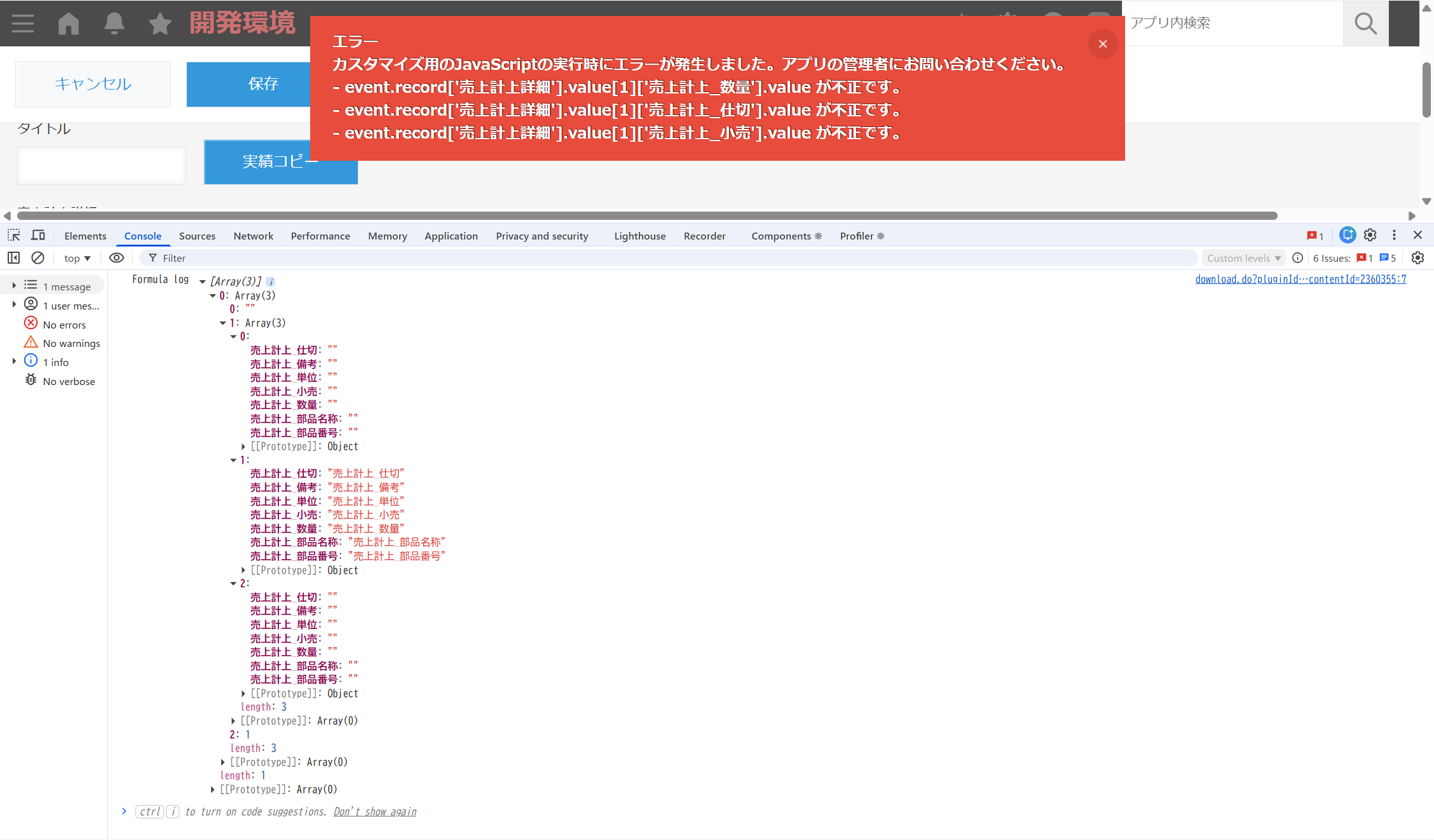Open DevTools settings gear icon
The image size is (1434, 840).
click(x=1370, y=236)
